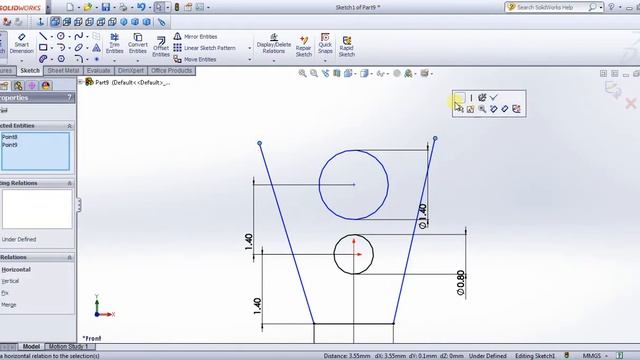Expand the Trim Entities dropdown arrow
The height and width of the screenshot is (360, 640).
[x=114, y=60]
